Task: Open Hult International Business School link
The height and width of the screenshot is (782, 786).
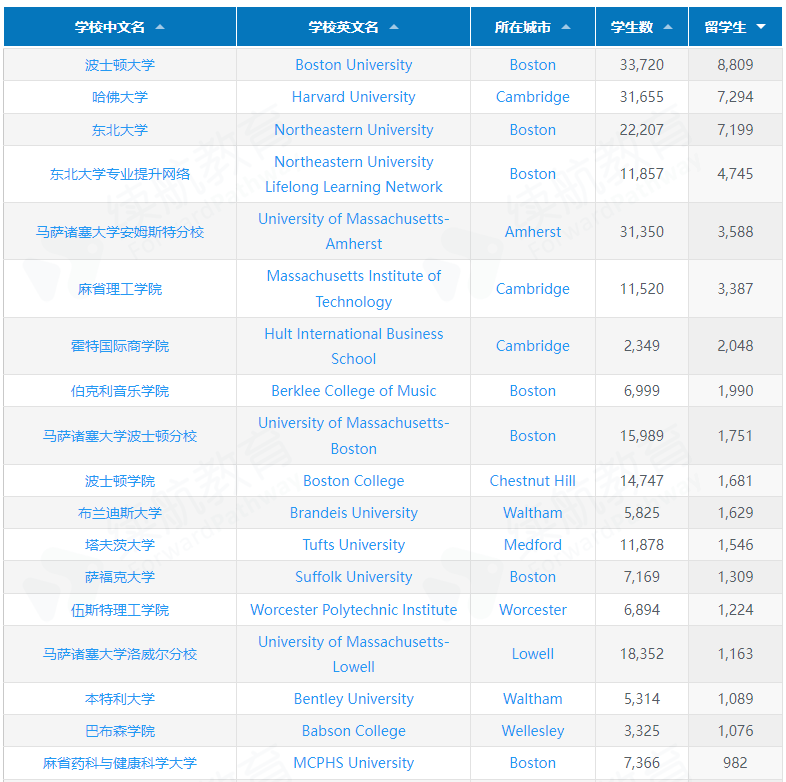Action: [x=353, y=346]
